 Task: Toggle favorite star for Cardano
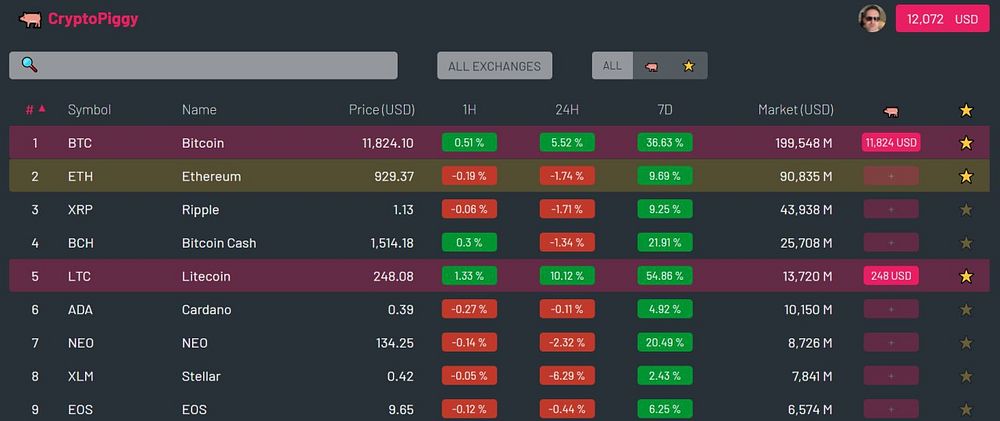click(965, 310)
